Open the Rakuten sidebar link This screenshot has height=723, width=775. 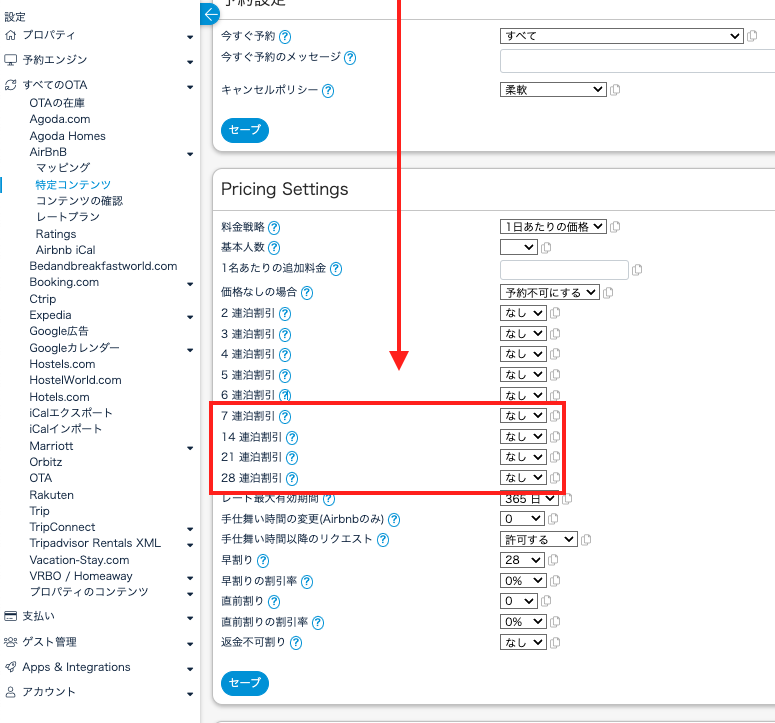coord(51,495)
